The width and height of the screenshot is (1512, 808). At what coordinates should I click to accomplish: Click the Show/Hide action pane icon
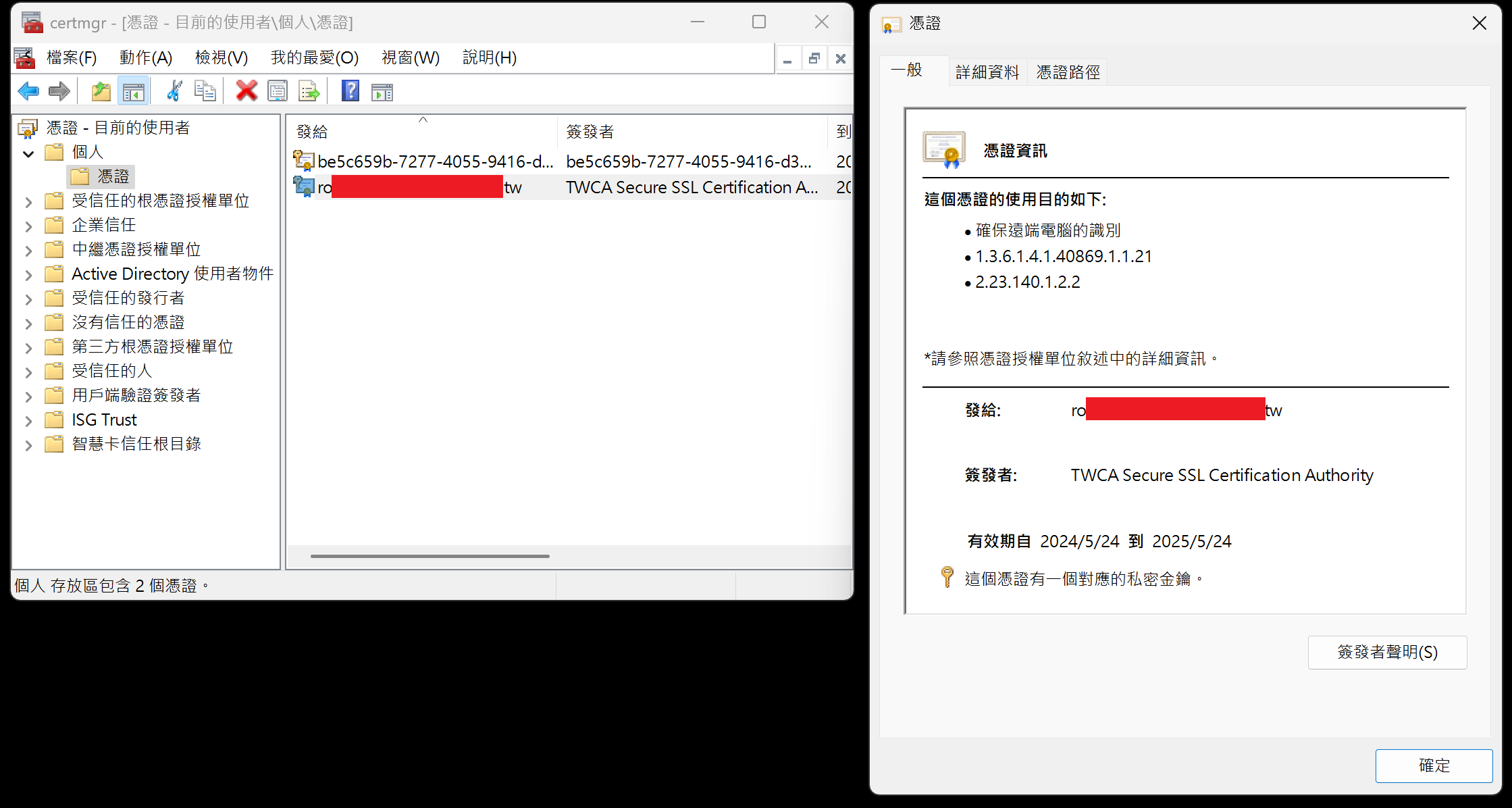(x=382, y=91)
